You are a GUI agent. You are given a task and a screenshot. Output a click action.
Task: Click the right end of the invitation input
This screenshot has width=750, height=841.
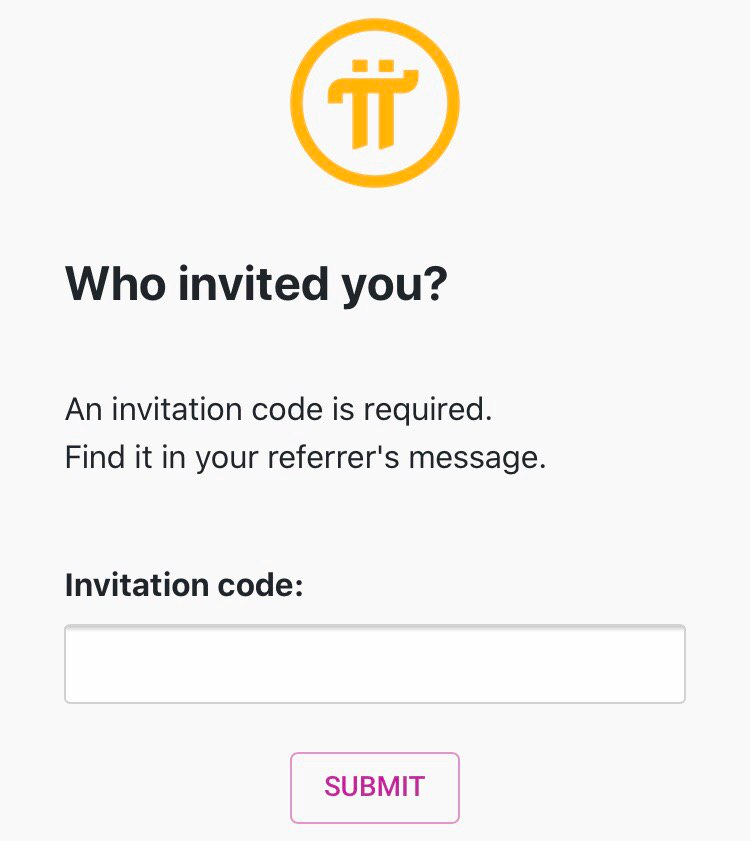(x=675, y=664)
